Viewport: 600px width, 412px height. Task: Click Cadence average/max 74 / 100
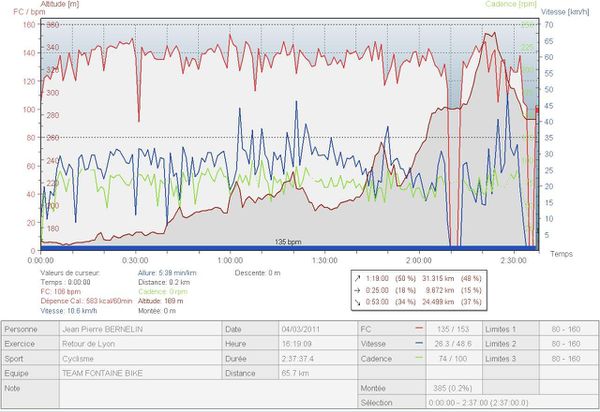[453, 358]
